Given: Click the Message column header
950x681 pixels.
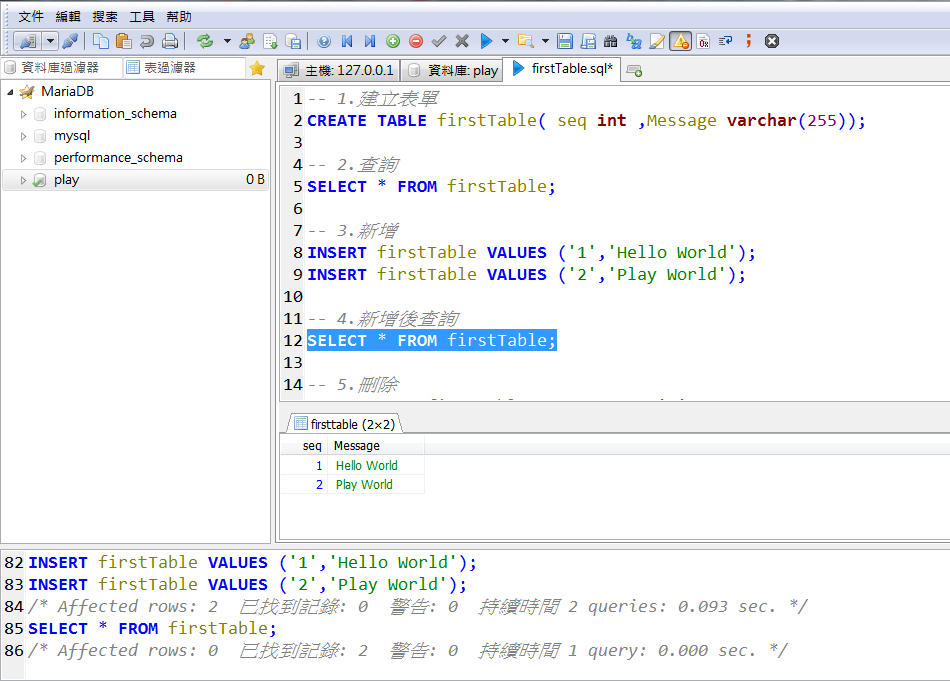Looking at the screenshot, I should click(x=357, y=446).
